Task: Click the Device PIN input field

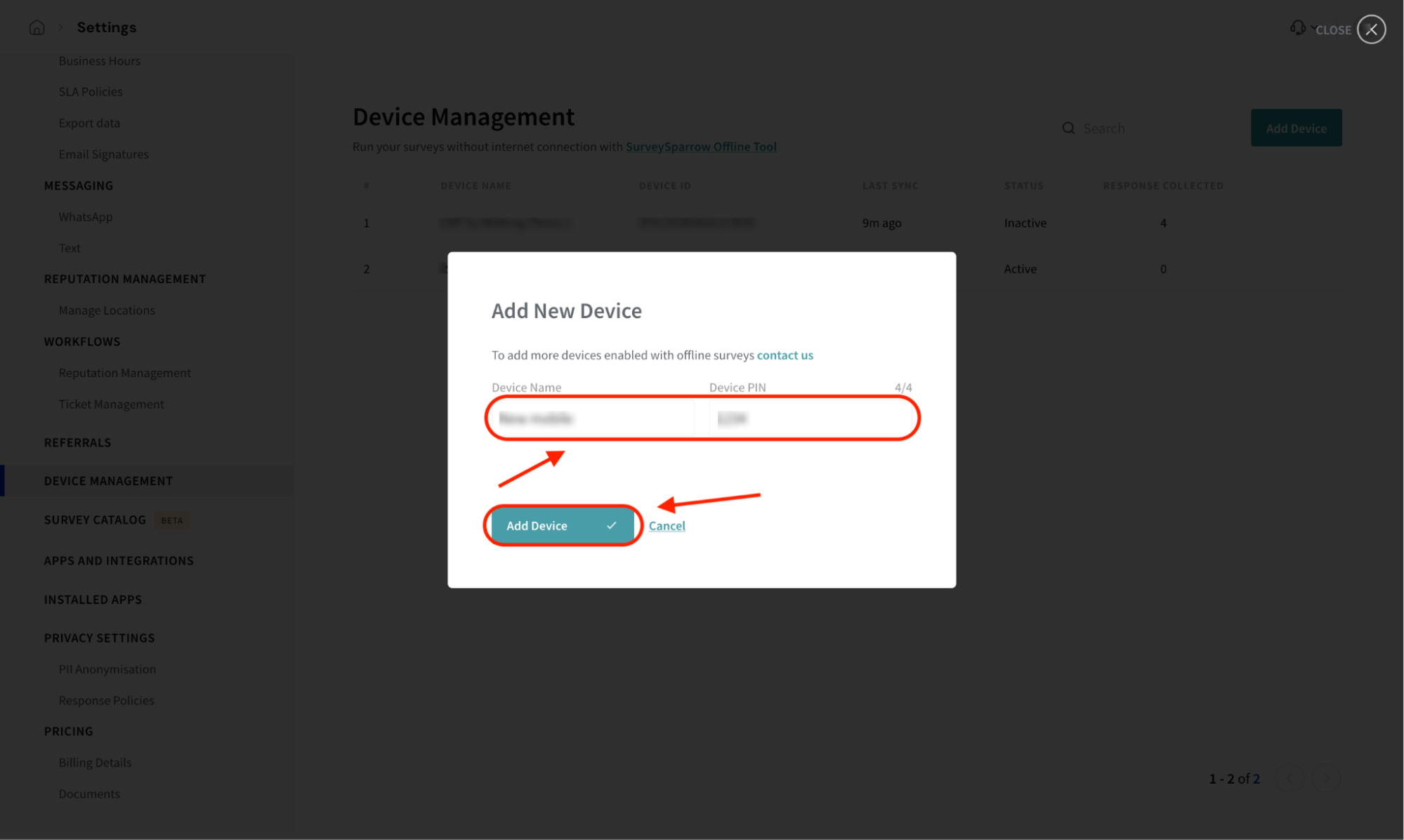Action: [810, 419]
